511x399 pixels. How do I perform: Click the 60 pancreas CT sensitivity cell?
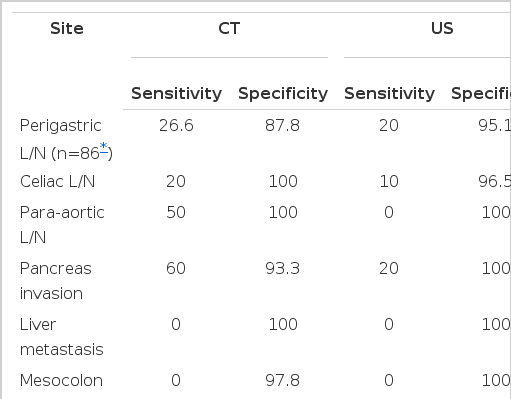[176, 268]
